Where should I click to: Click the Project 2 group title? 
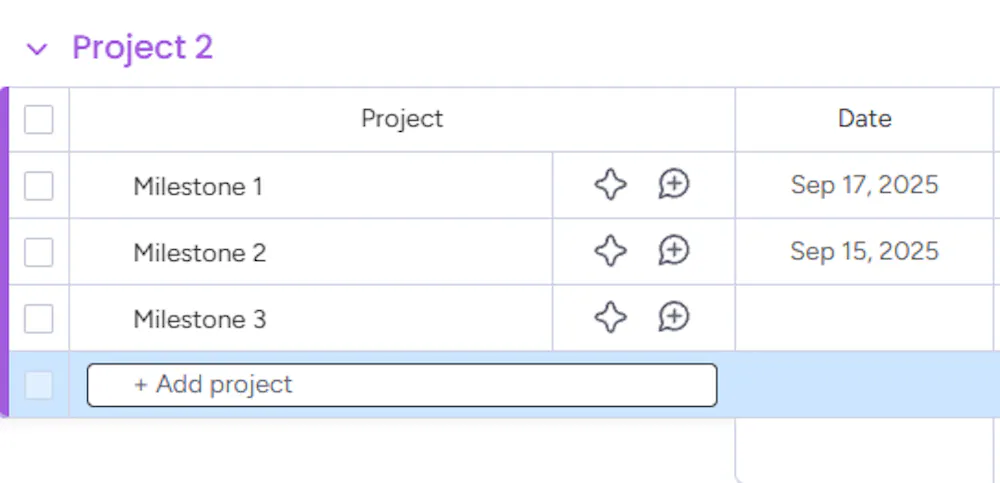point(142,48)
